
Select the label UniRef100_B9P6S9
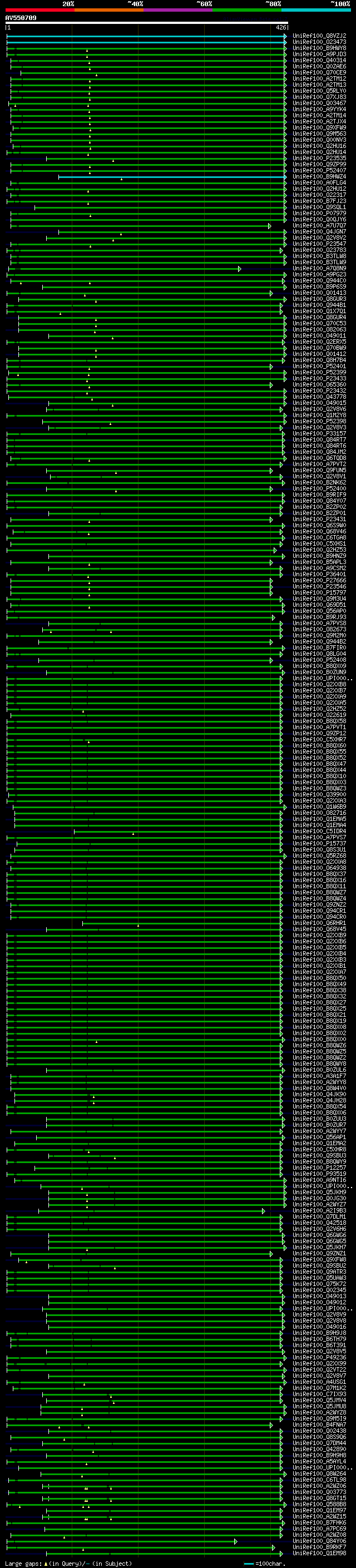click(x=319, y=286)
